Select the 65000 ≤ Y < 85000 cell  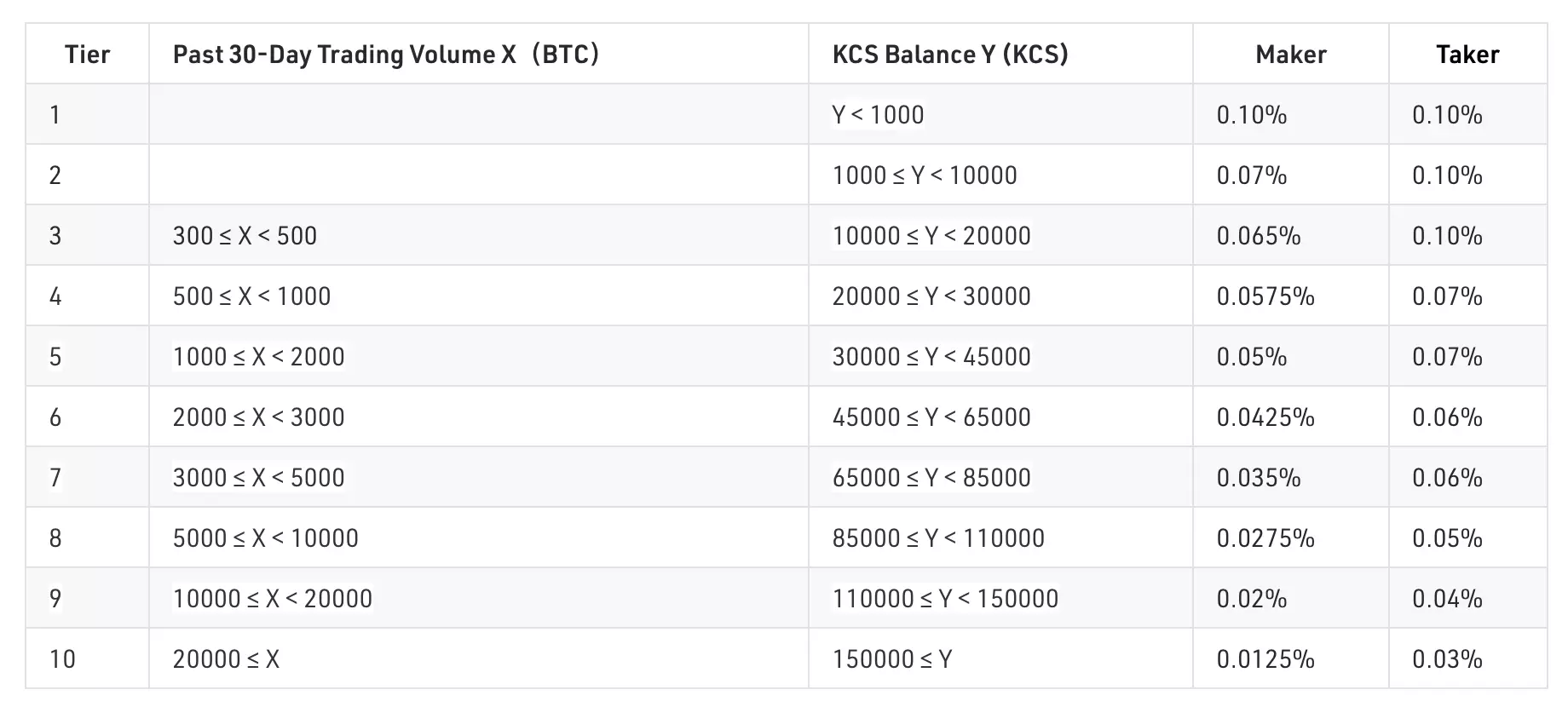click(931, 478)
